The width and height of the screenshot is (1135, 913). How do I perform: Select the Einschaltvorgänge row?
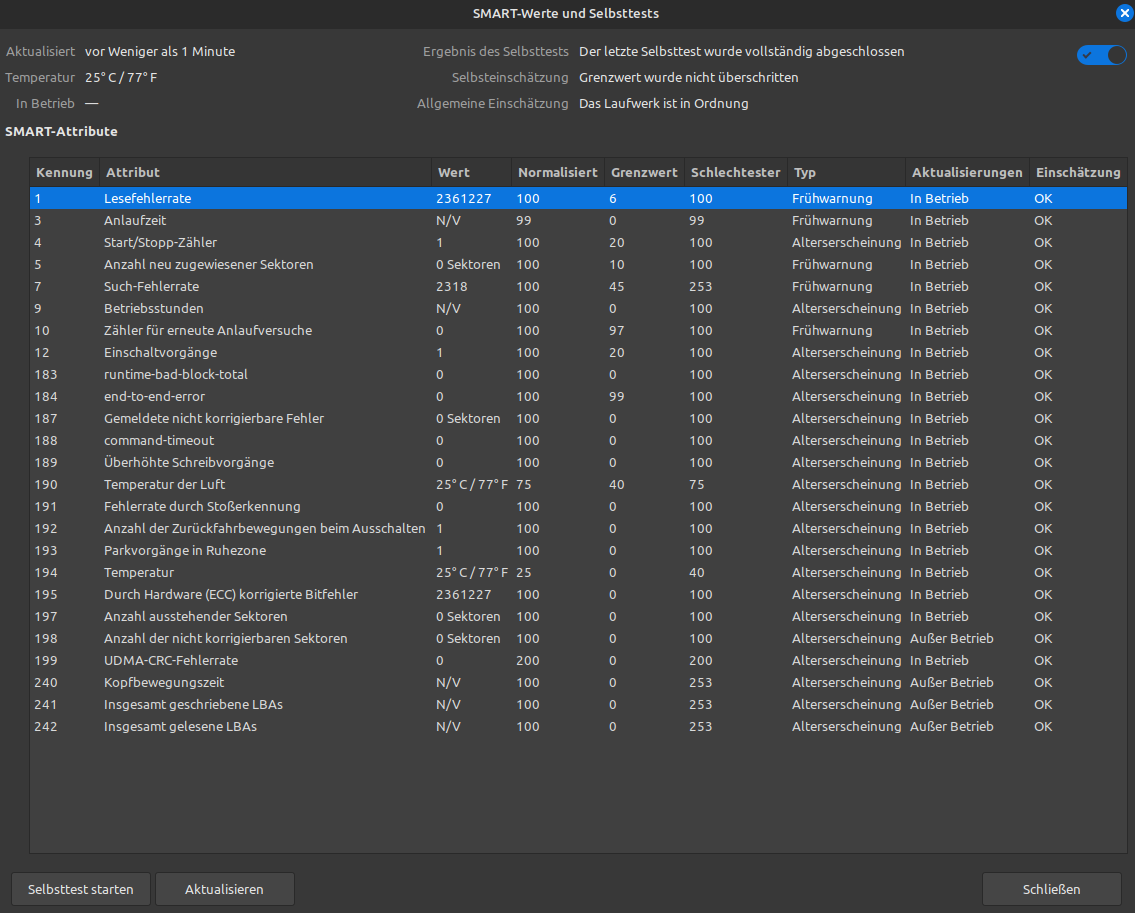(x=578, y=353)
